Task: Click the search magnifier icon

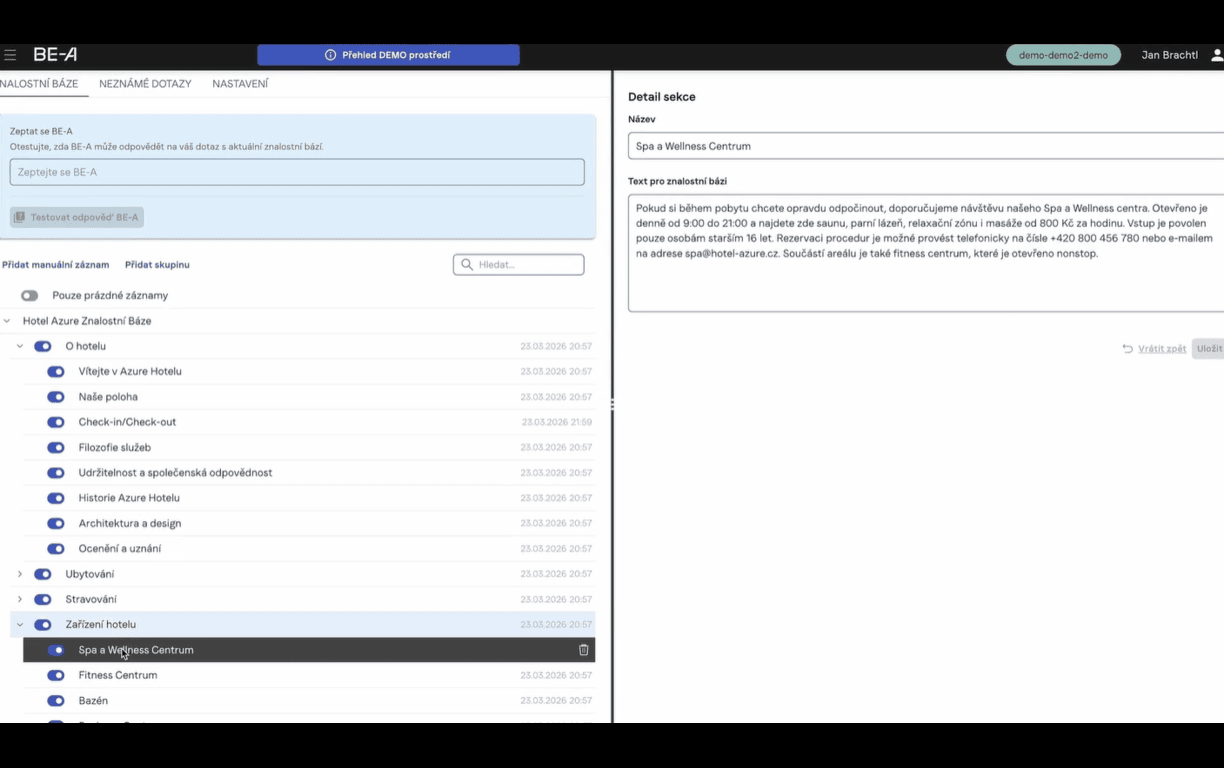Action: (467, 265)
